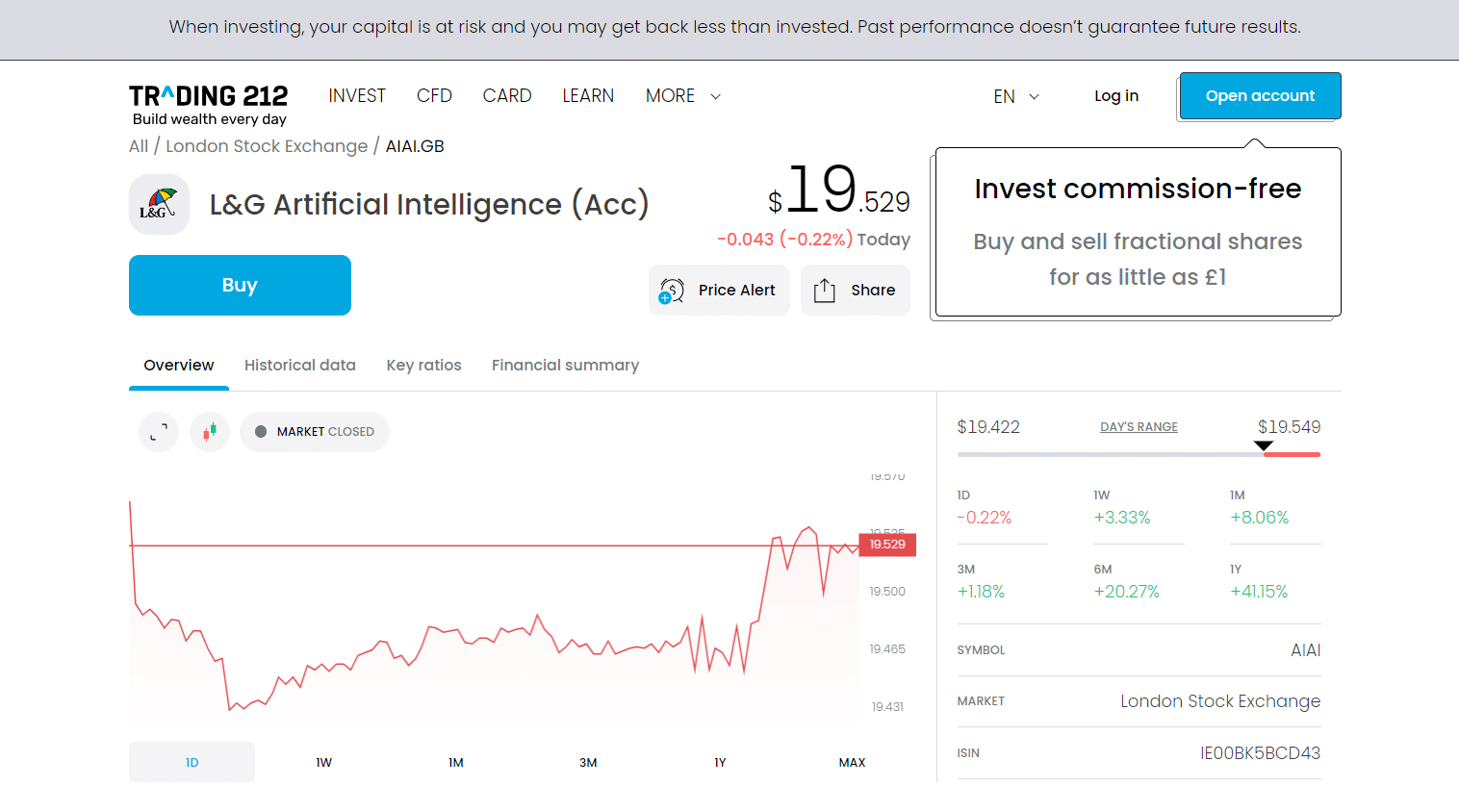Click the 19.529 price tag on chart
Image resolution: width=1459 pixels, height=812 pixels.
887,545
